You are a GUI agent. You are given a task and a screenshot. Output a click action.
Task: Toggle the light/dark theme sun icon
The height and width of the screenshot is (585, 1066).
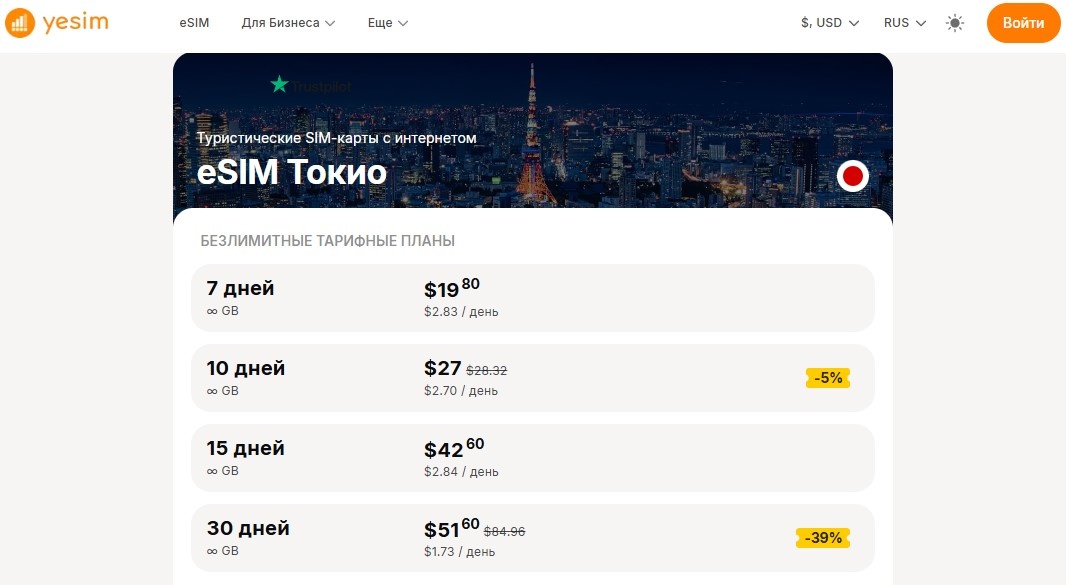(x=955, y=23)
